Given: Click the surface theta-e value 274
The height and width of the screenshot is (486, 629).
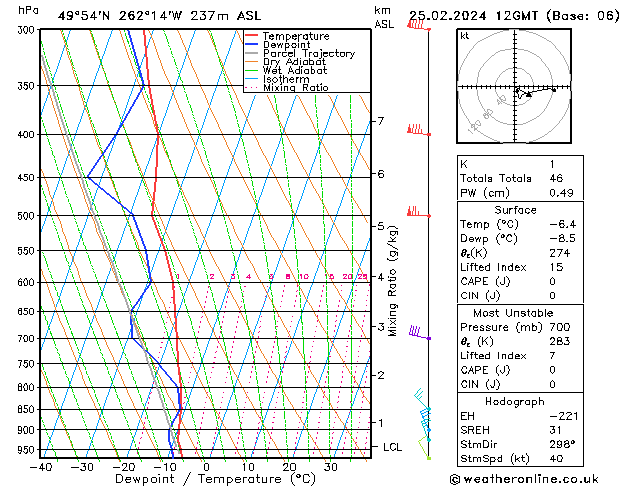Looking at the screenshot, I should (560, 253).
